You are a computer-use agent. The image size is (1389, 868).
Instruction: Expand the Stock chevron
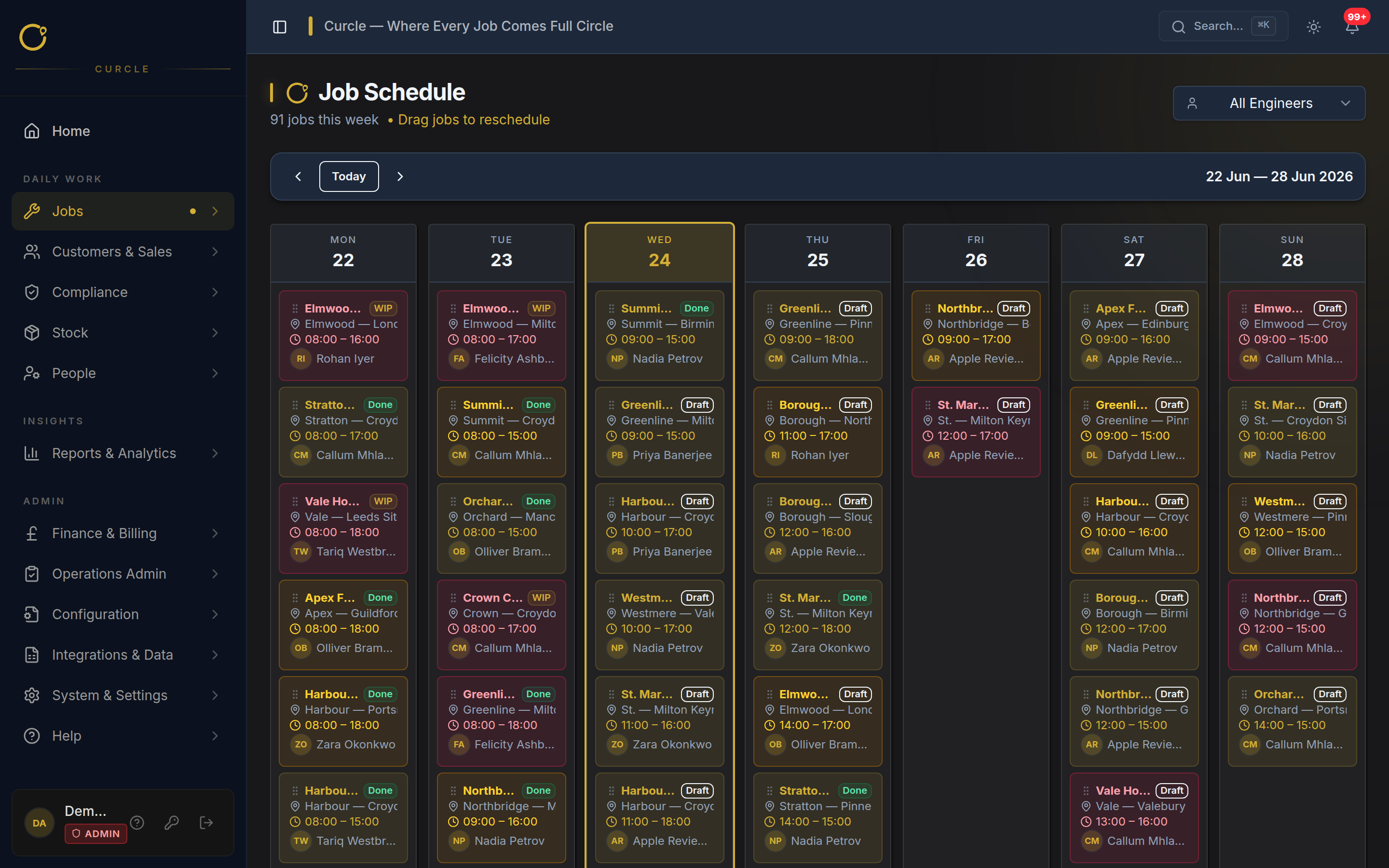pyautogui.click(x=215, y=332)
